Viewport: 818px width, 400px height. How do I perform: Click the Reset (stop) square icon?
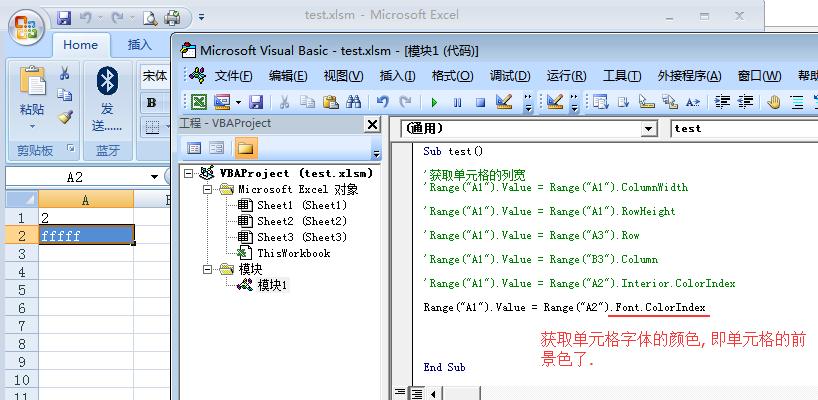click(x=480, y=102)
